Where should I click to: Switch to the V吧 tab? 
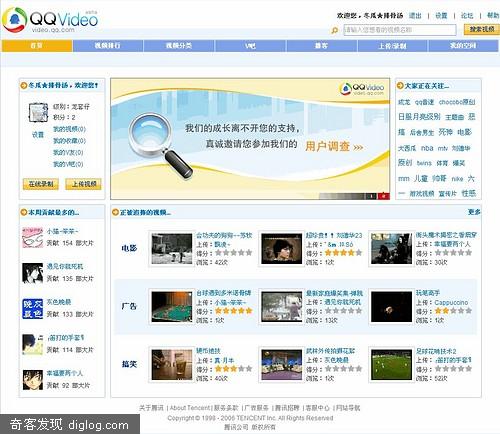coord(250,46)
